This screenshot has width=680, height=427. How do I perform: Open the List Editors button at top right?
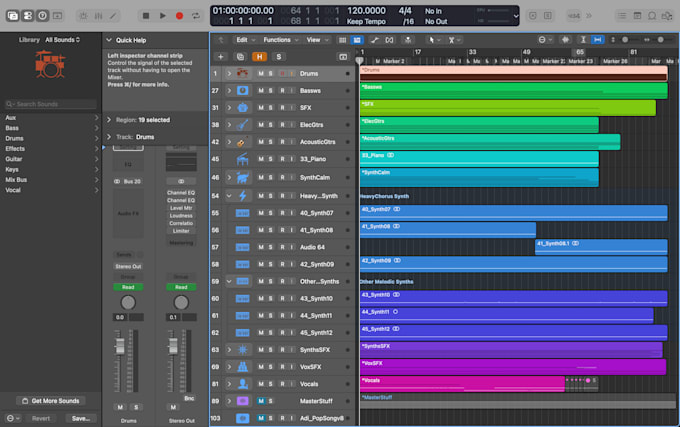pos(622,16)
